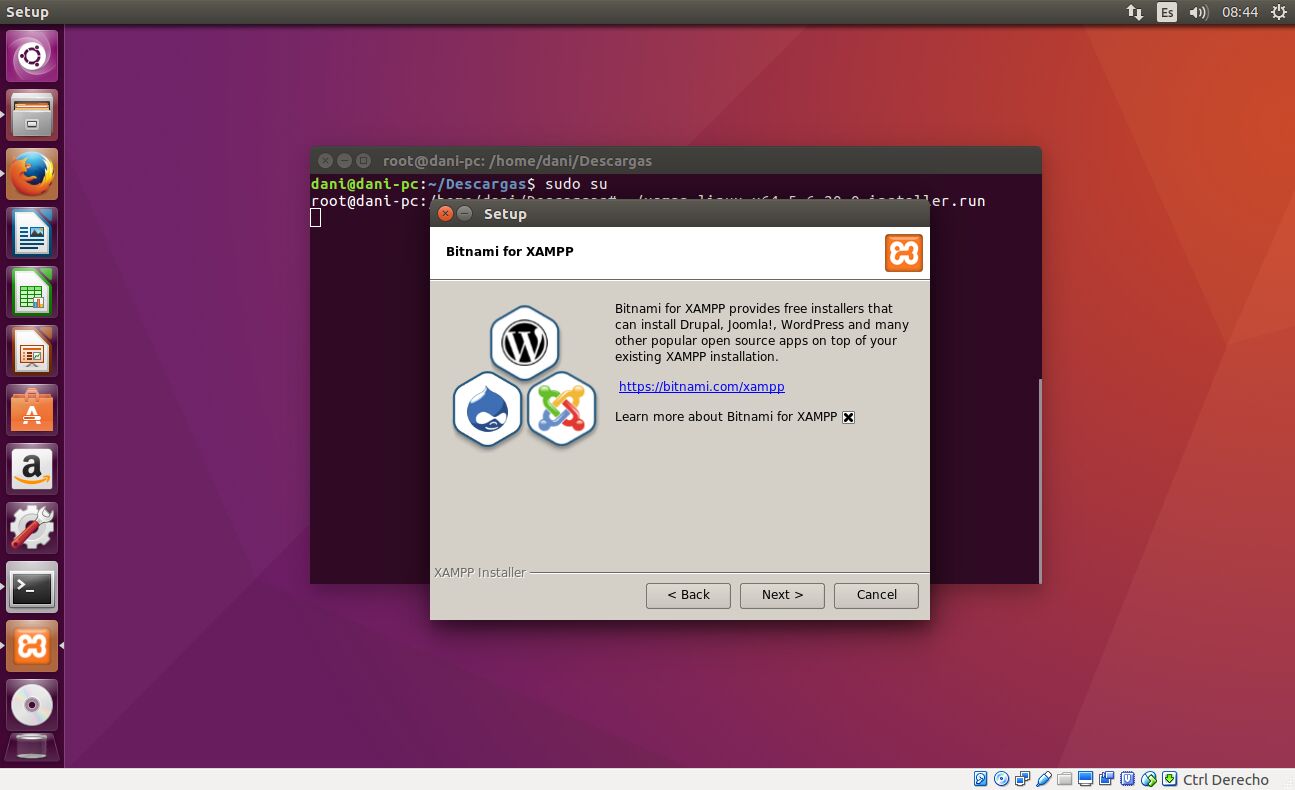Click the VirtualBox shared folders status icon
This screenshot has height=790, width=1295.
click(1065, 779)
